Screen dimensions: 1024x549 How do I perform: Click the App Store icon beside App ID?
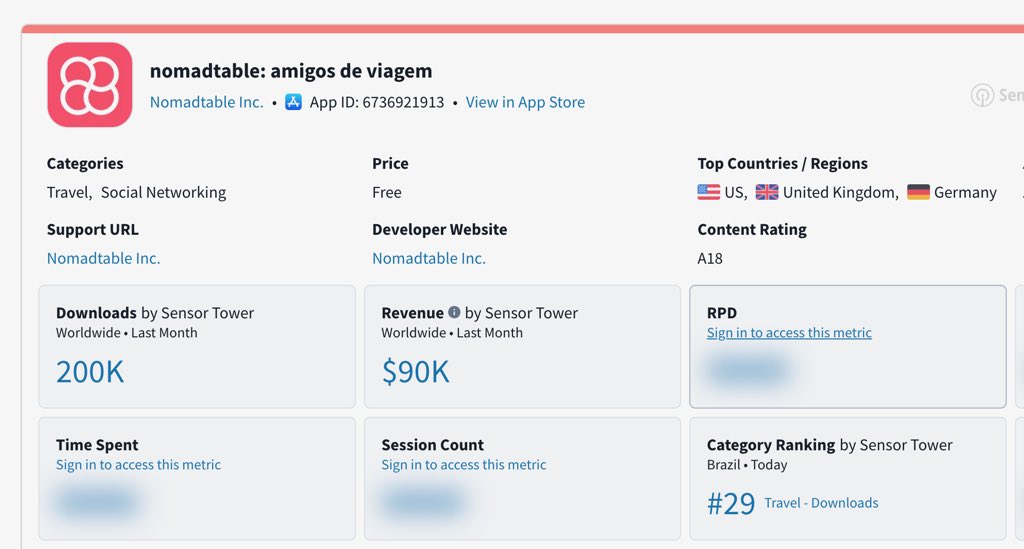(x=293, y=102)
